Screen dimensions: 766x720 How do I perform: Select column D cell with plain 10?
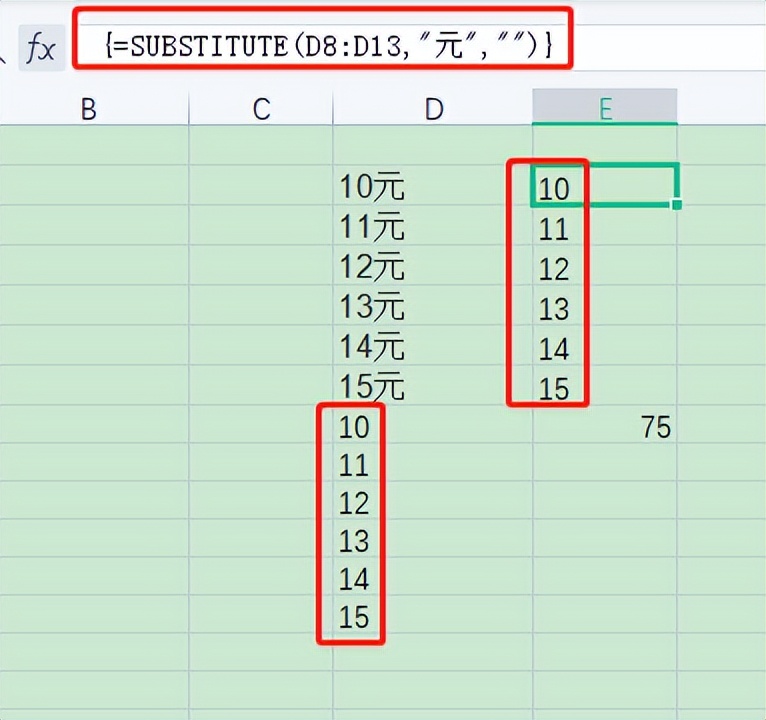[x=433, y=424]
